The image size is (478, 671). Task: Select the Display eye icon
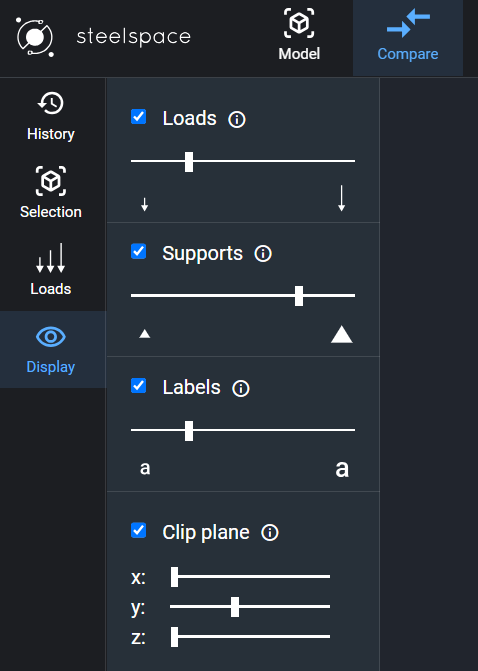51,337
